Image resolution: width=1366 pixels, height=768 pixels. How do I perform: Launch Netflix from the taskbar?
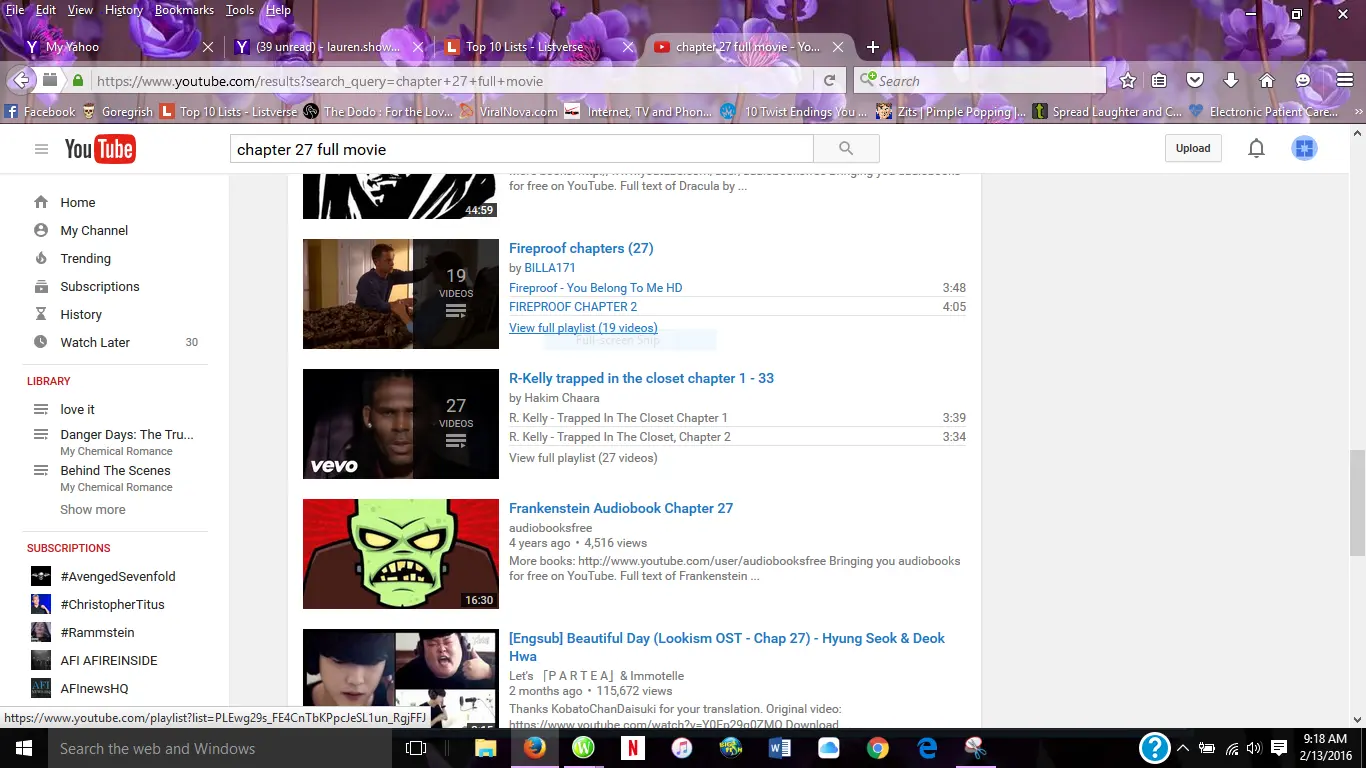click(x=632, y=748)
